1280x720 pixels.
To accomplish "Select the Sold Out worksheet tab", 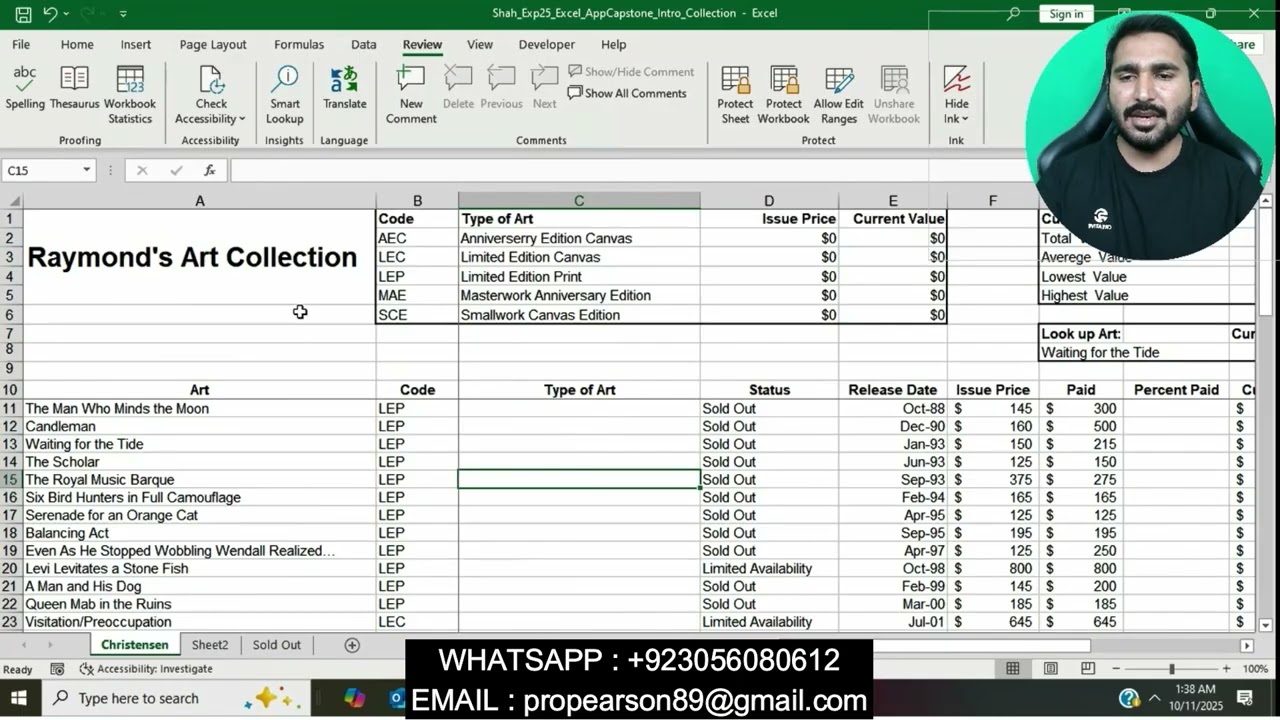I will [x=277, y=645].
